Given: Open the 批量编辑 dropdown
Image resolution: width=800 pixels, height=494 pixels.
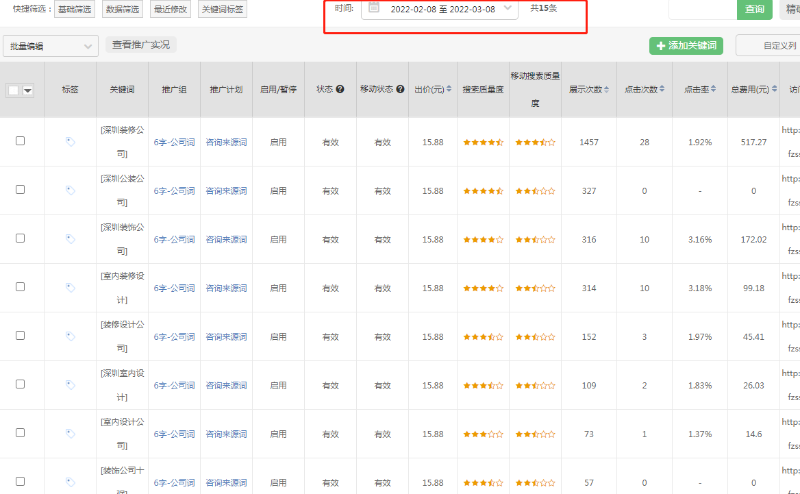Looking at the screenshot, I should coord(51,45).
